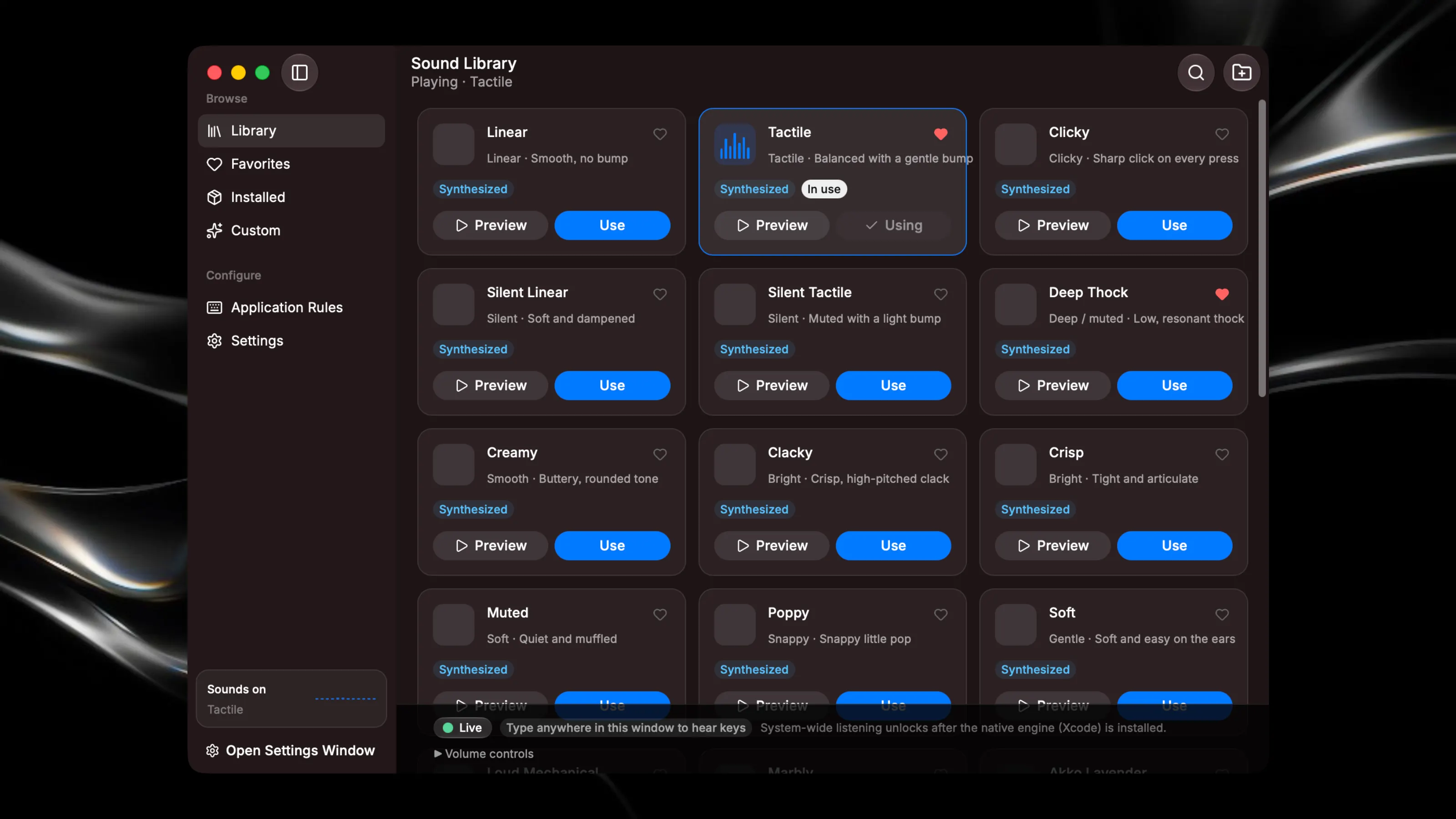
Task: Toggle the heart on Soft card
Action: point(1222,614)
